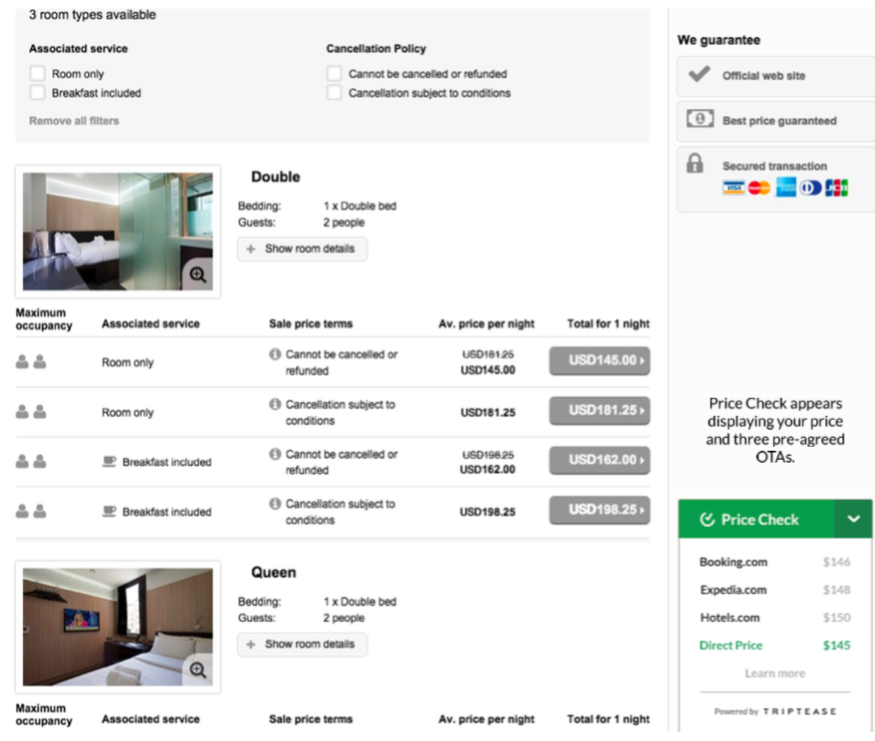Click the Remove all filters link
The height and width of the screenshot is (741, 875).
click(x=74, y=121)
